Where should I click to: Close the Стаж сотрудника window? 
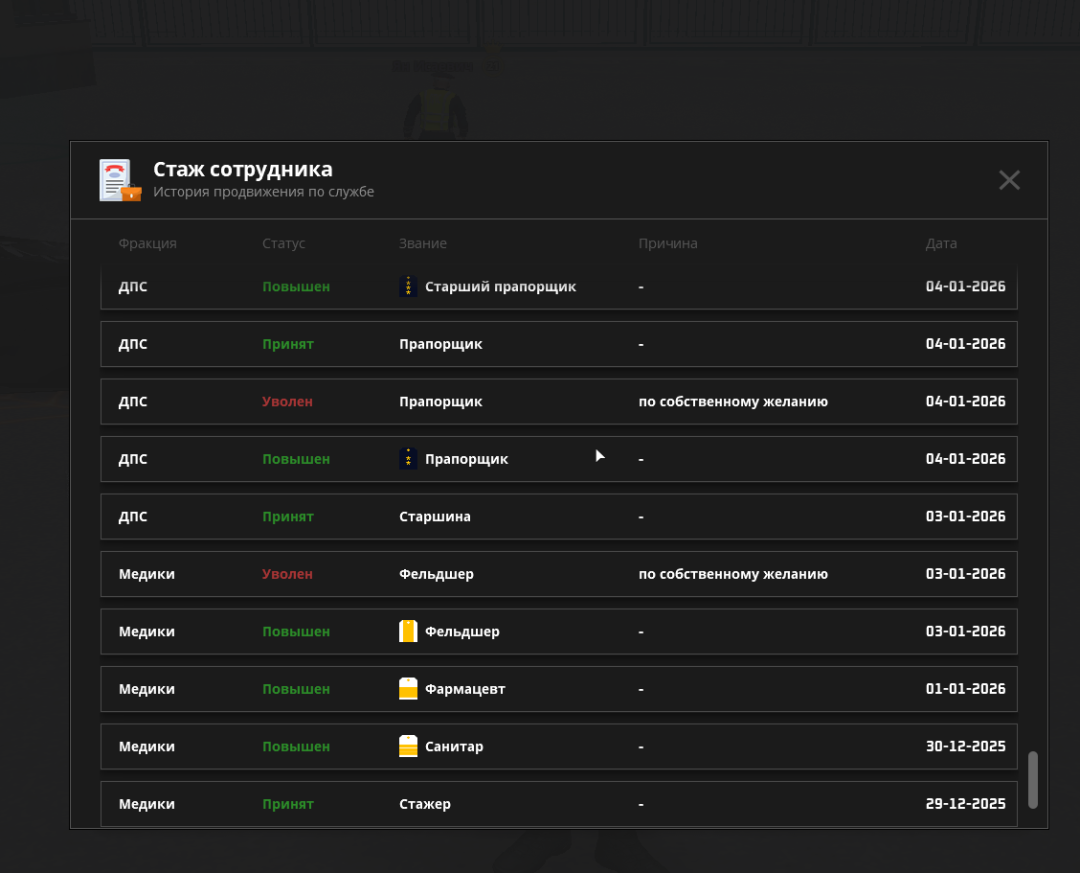(1009, 180)
